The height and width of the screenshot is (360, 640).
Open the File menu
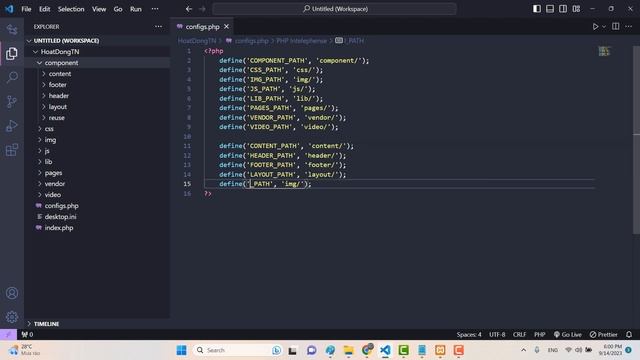(x=26, y=9)
